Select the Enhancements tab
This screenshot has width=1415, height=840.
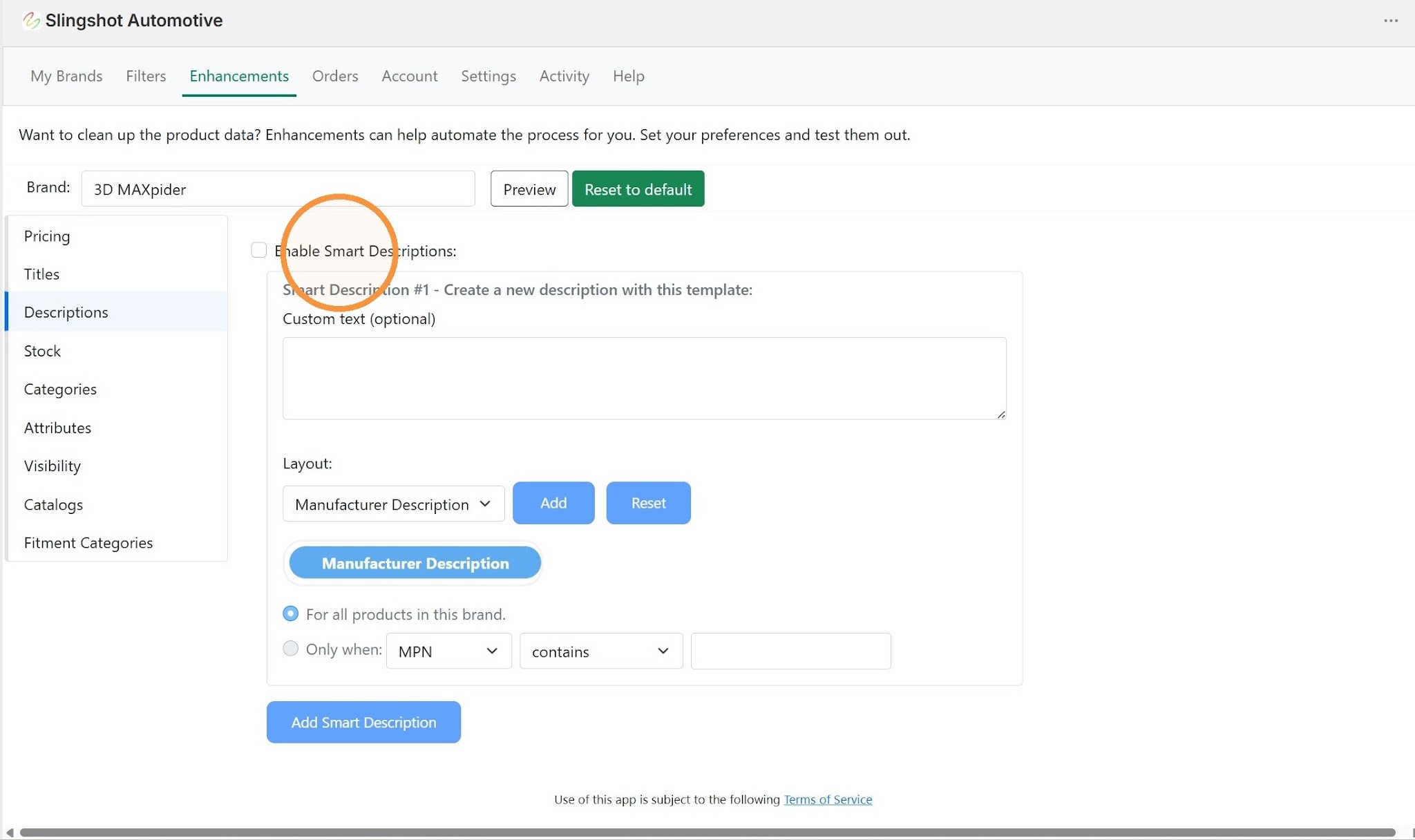pyautogui.click(x=239, y=76)
